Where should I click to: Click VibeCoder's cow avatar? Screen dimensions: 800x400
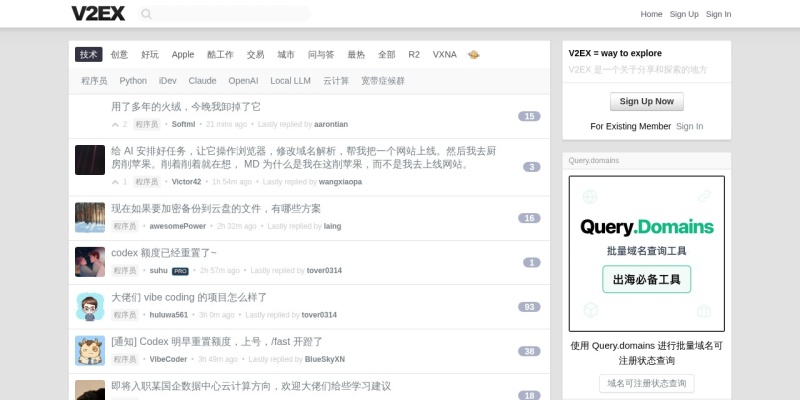90,351
